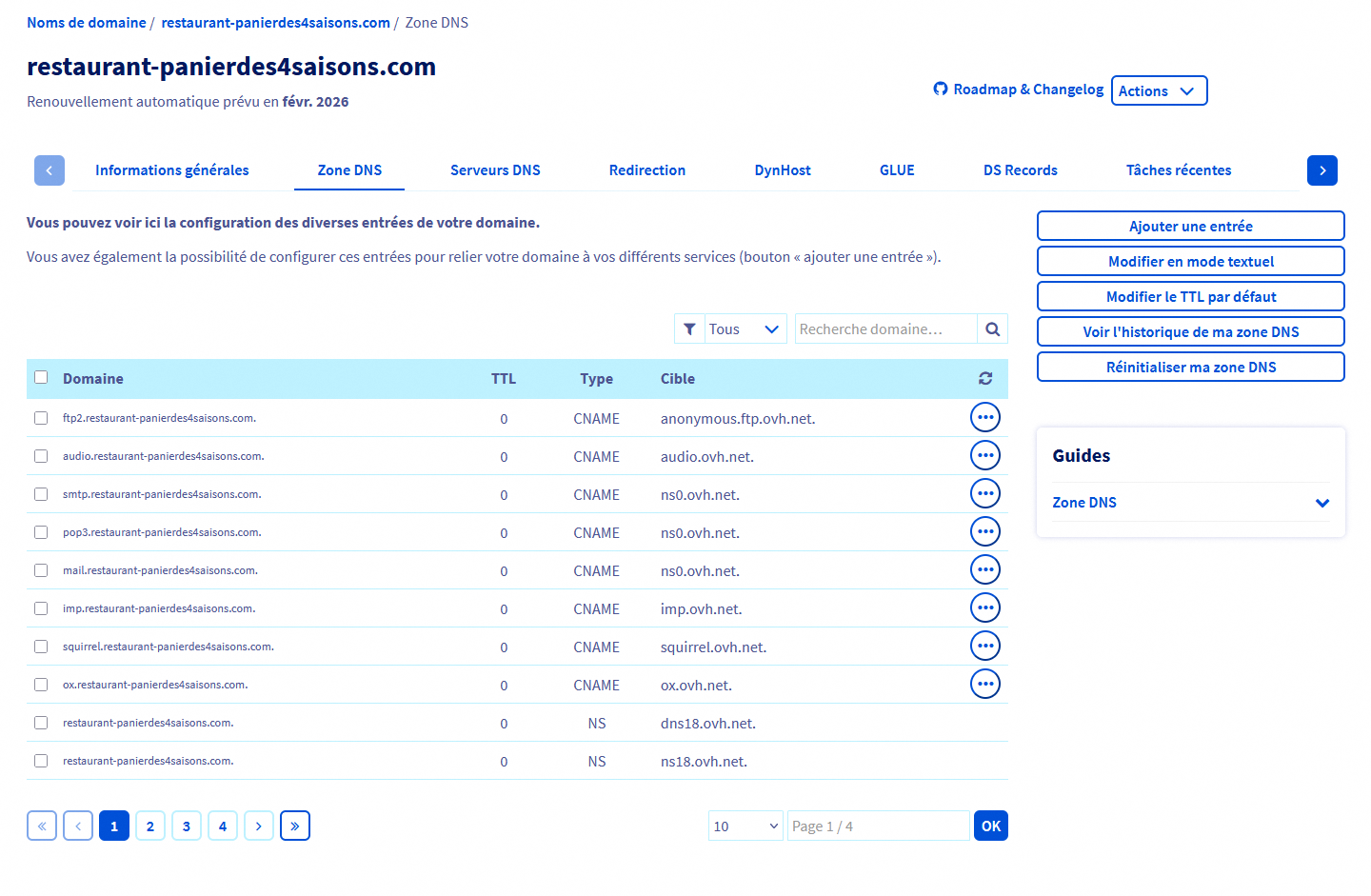This screenshot has width=1371, height=896.
Task: Open actions menu for squirrel CNAME entry
Action: pos(984,647)
